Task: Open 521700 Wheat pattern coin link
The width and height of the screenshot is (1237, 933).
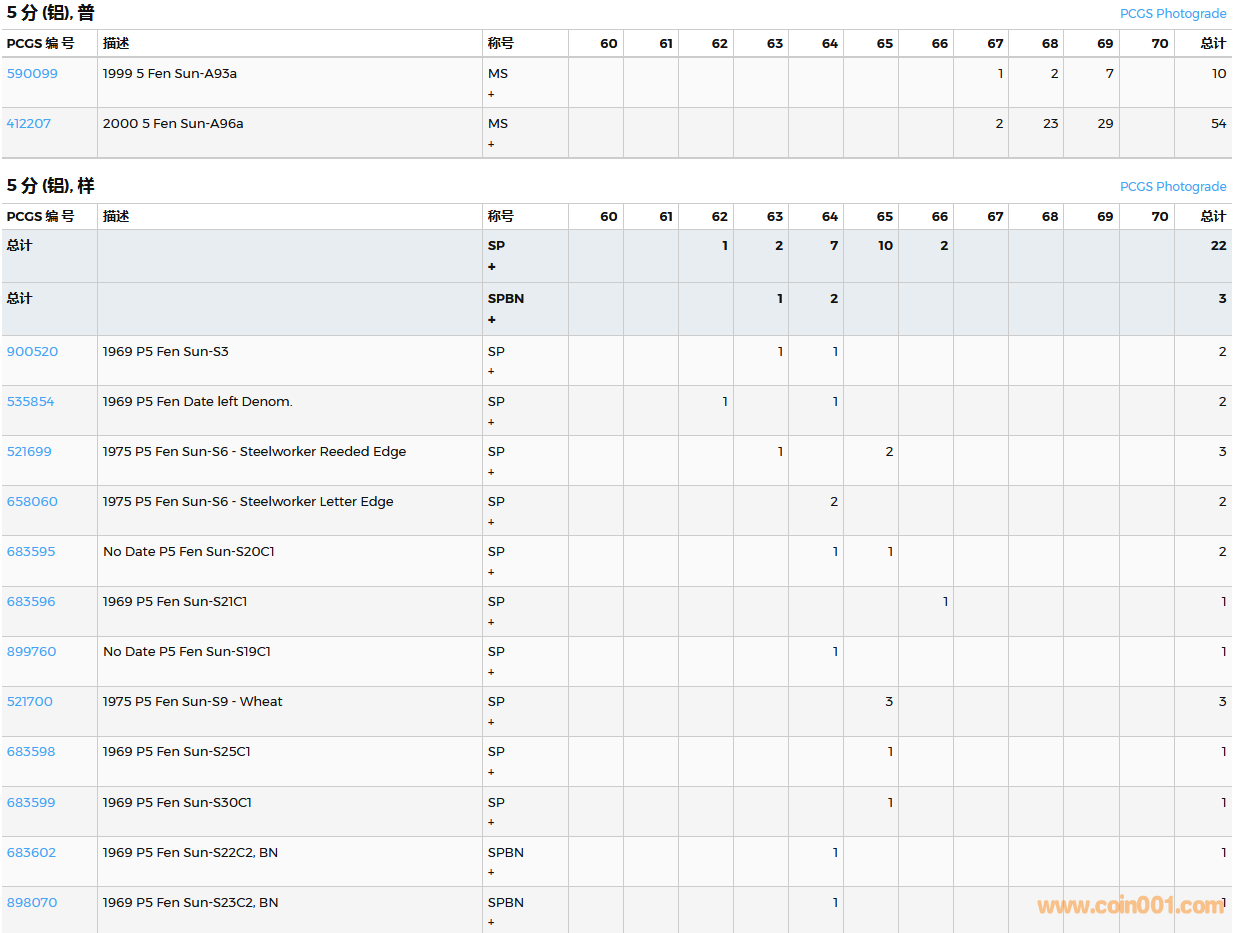Action: point(30,701)
